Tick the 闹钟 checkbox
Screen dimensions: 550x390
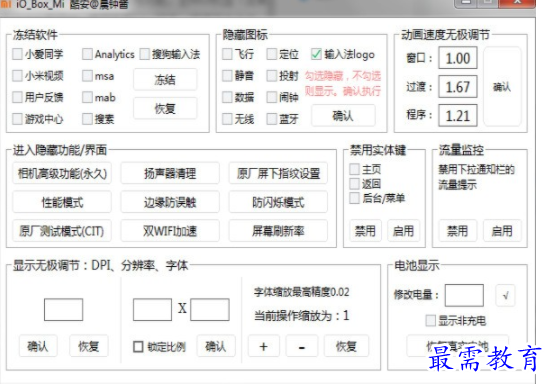click(271, 97)
